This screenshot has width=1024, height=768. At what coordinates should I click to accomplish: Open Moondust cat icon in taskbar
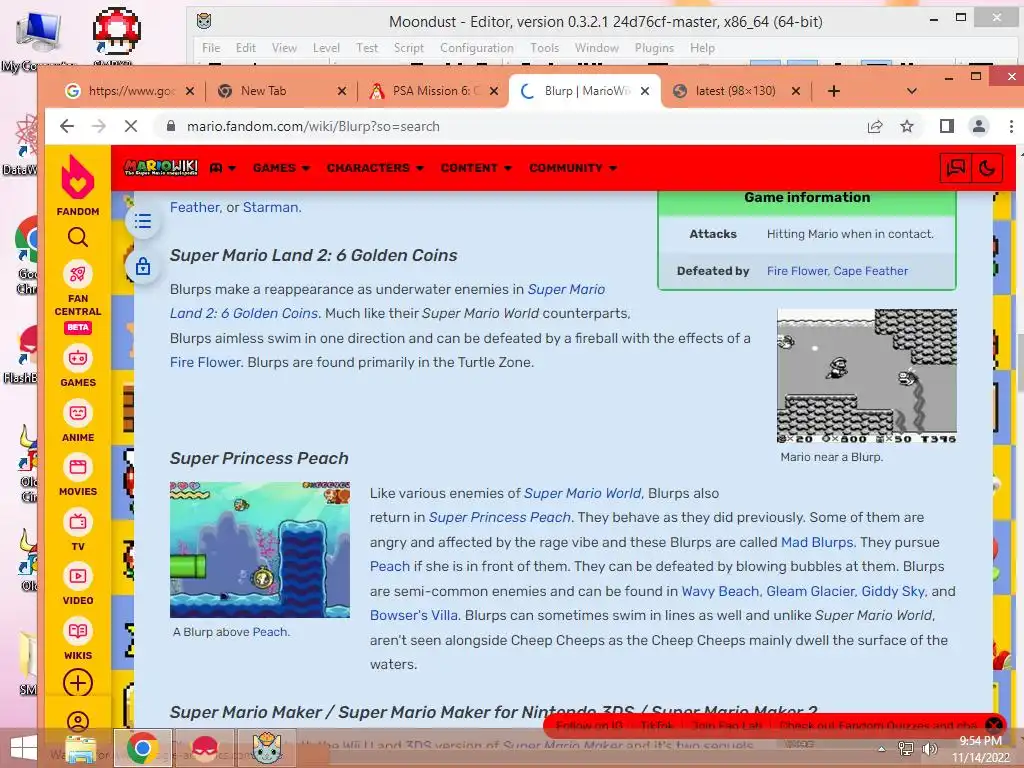click(266, 748)
